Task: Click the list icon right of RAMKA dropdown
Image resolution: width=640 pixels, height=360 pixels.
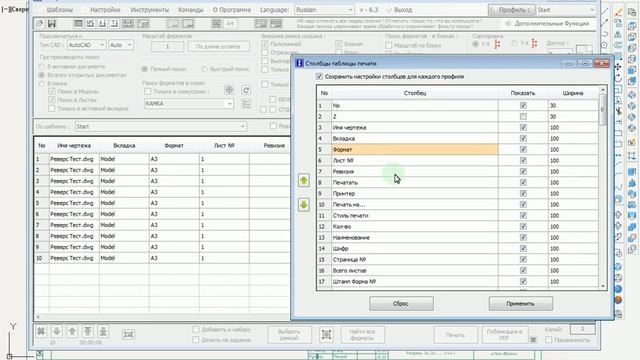Action: tap(247, 104)
